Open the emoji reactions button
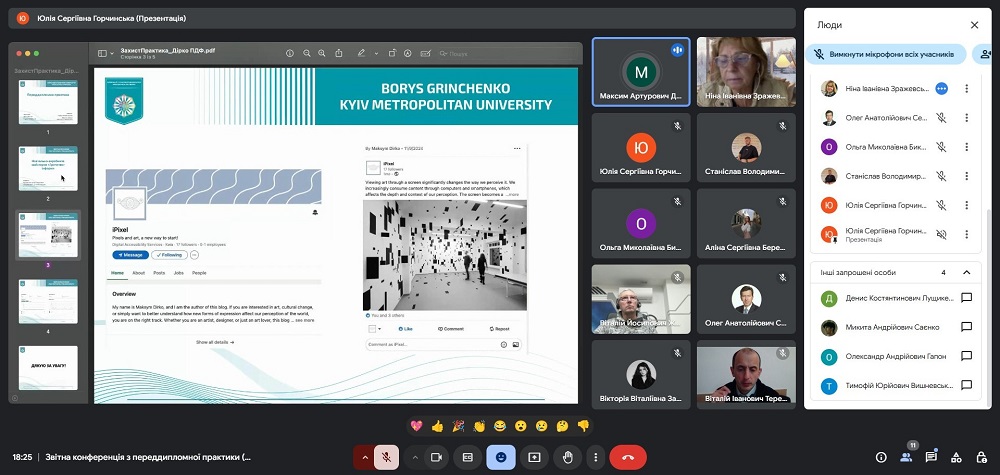Image resolution: width=1000 pixels, height=475 pixels. pyautogui.click(x=501, y=457)
